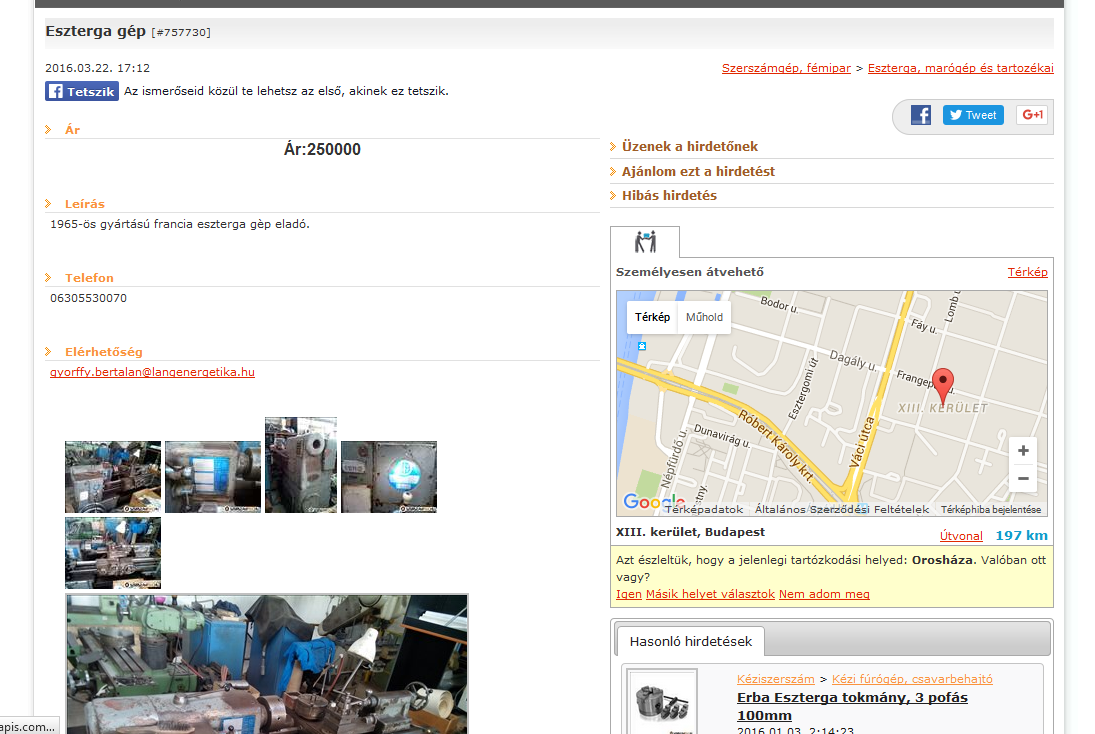Open the advertiser's email address link

pos(152,372)
